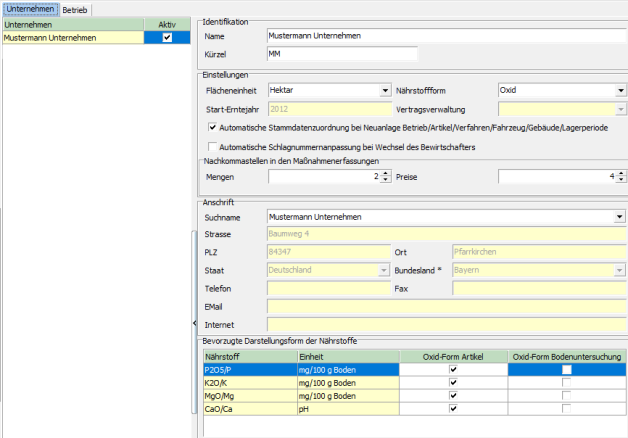Toggle Oxid-Form Artikel for K2O/K

tap(453, 382)
